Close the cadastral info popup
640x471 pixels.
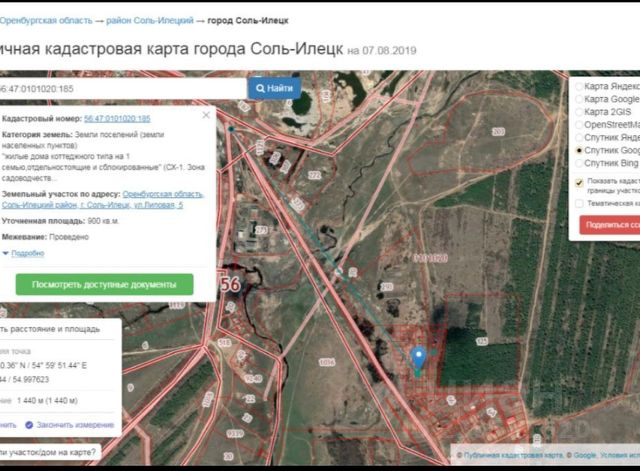coord(207,115)
